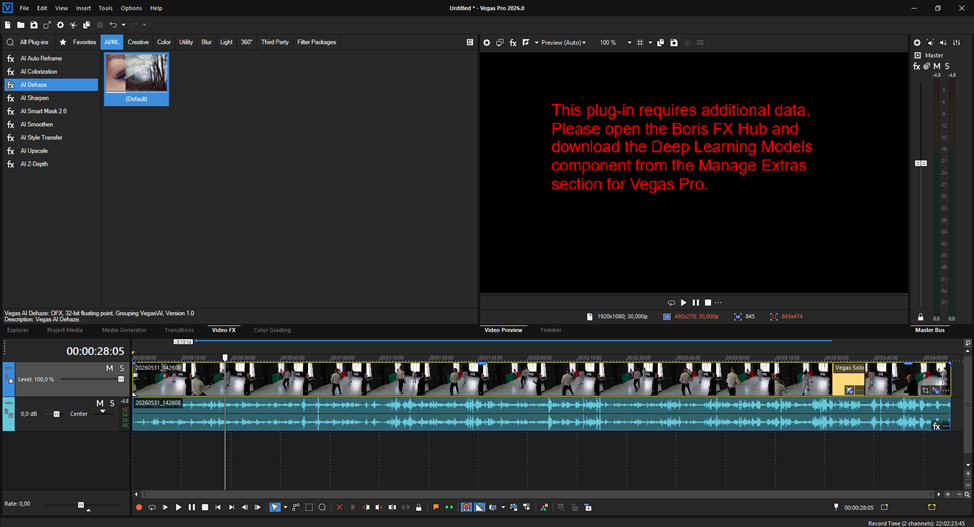Viewport: 974px width, 527px height.
Task: Open the Tools menu
Action: 106,8
